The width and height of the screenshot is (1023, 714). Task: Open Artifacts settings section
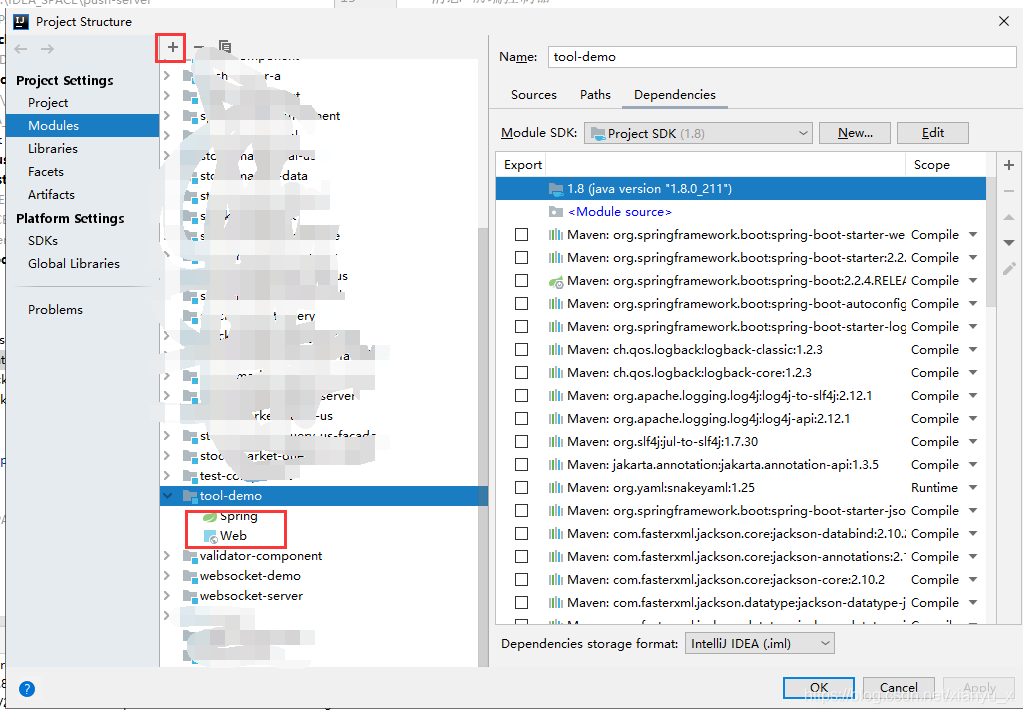(51, 194)
